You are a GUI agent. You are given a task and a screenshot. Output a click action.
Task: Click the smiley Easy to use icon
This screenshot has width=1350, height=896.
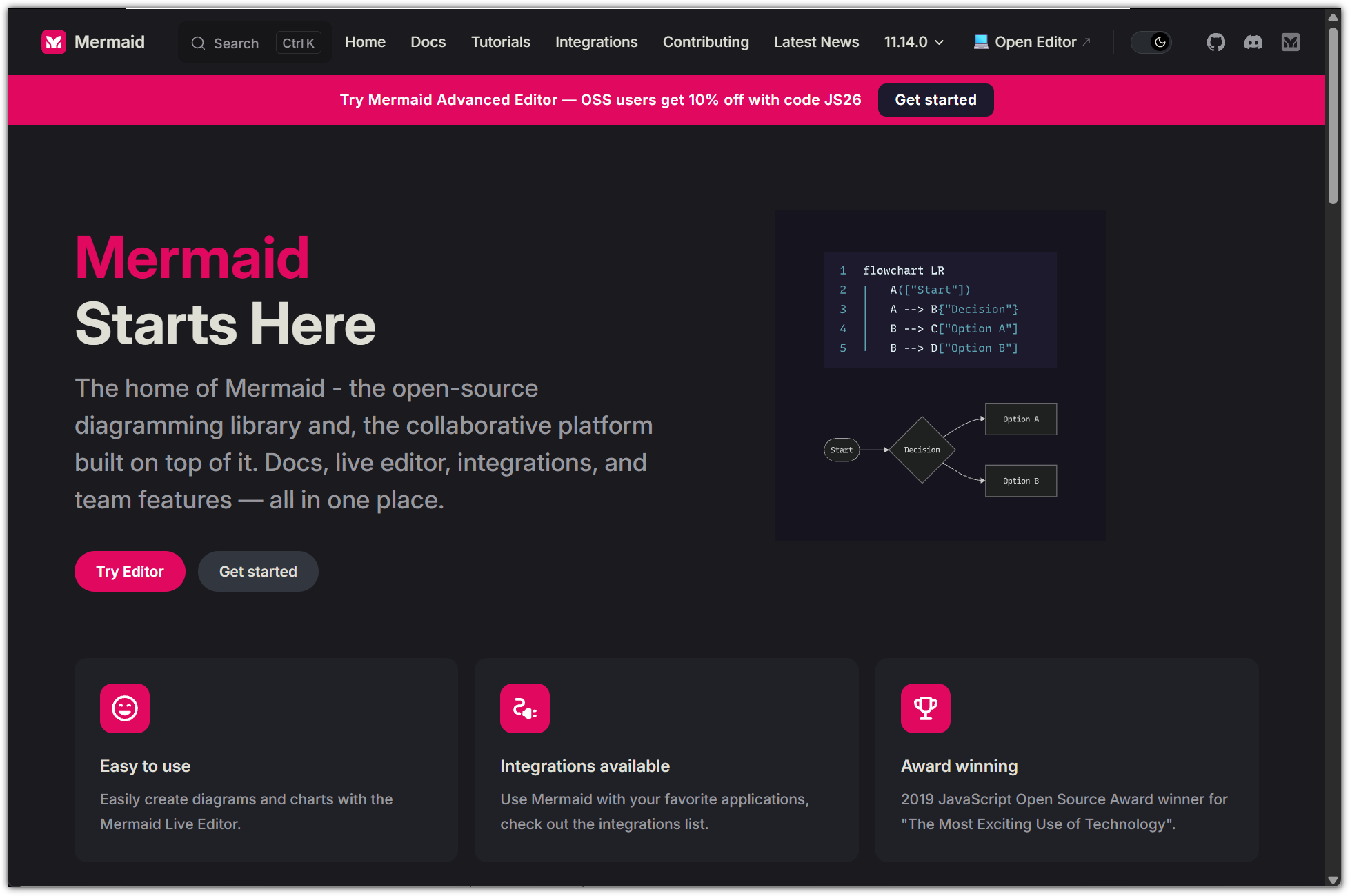[125, 708]
